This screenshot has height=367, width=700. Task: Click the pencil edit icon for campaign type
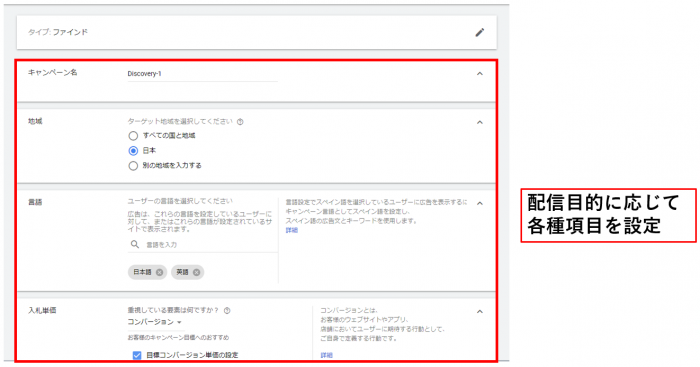(479, 32)
